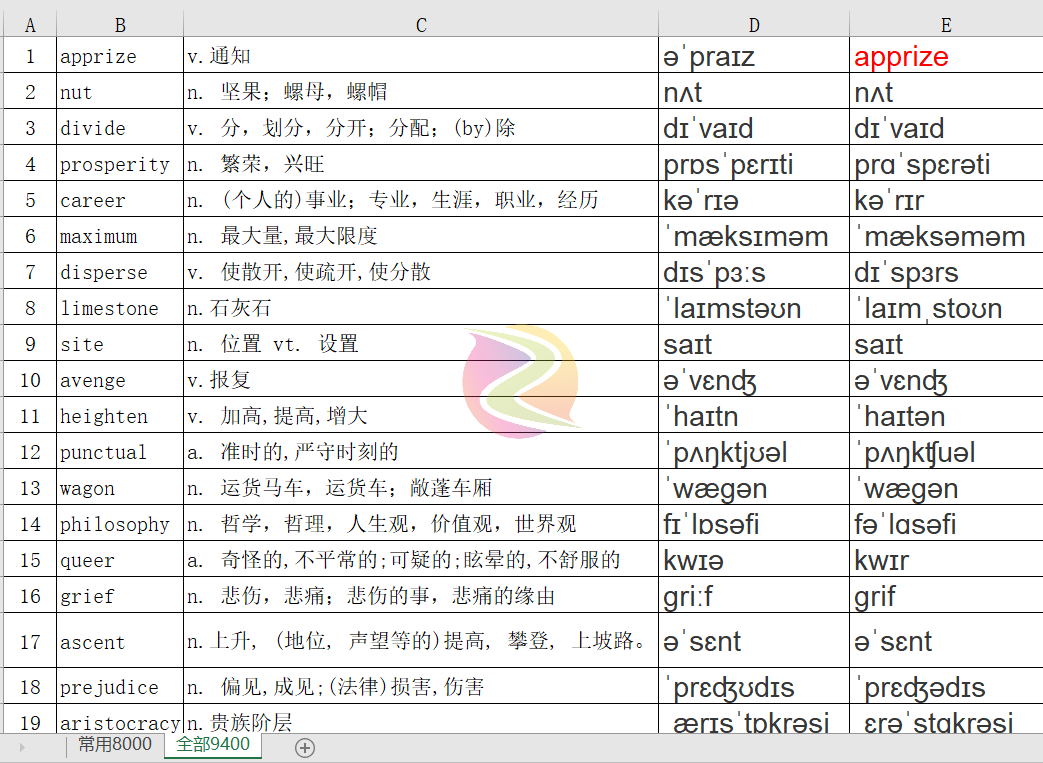
Task: Select column E header
Action: click(x=946, y=25)
